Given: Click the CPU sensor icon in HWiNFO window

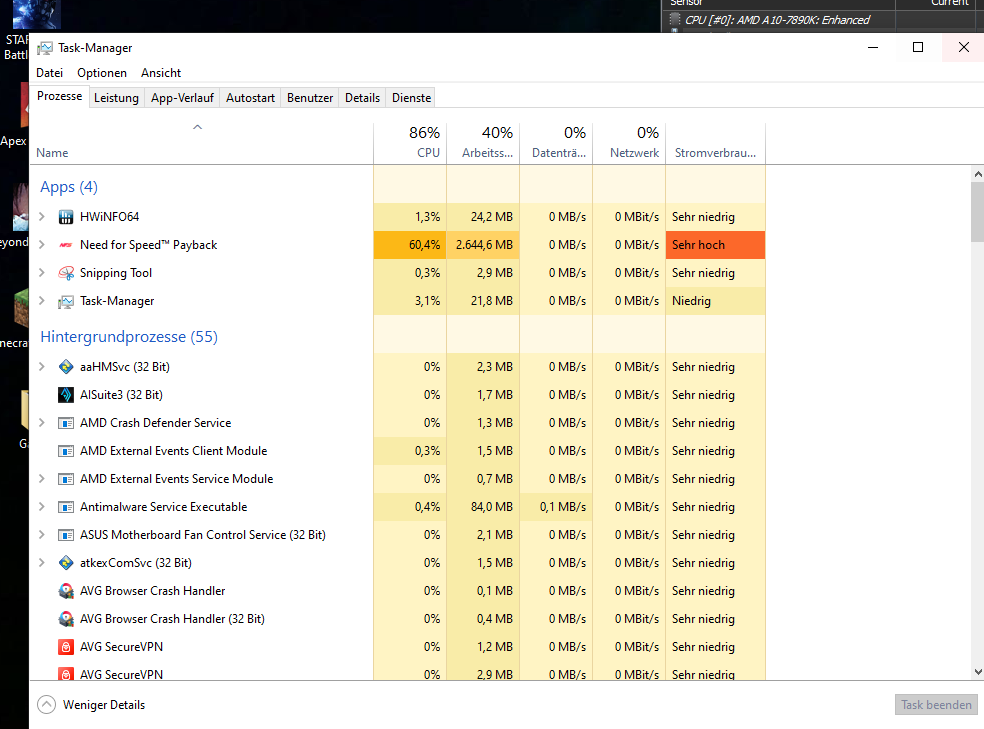Looking at the screenshot, I should (675, 20).
